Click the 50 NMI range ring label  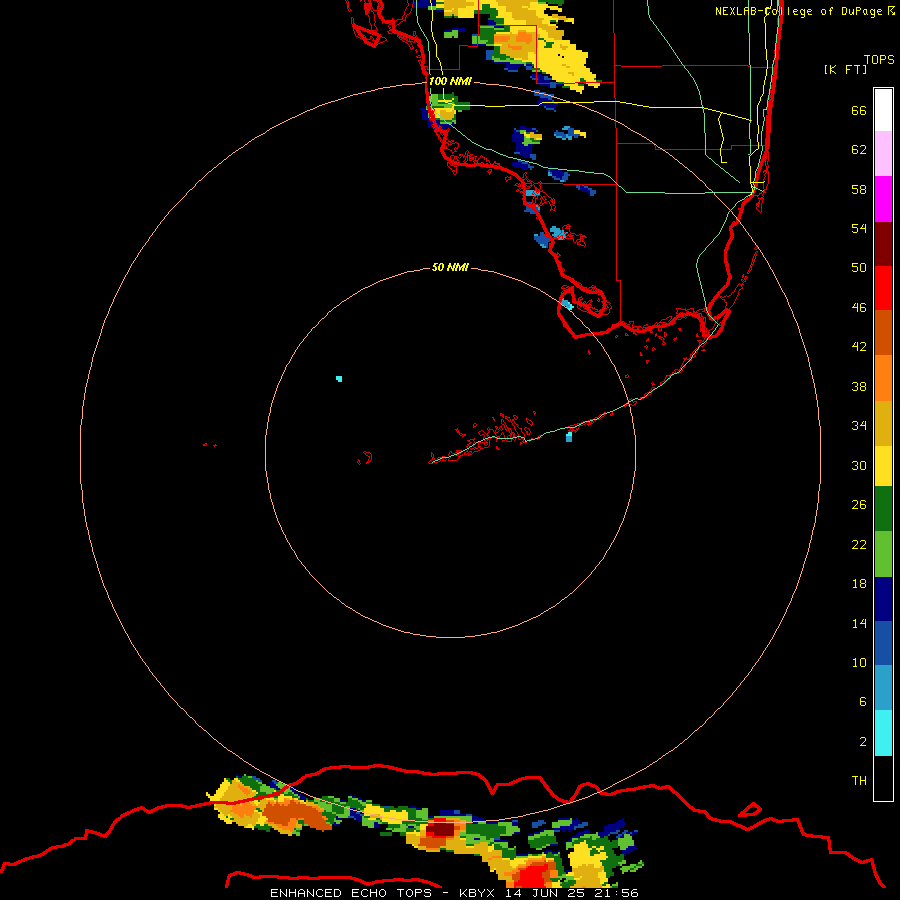coord(450,267)
